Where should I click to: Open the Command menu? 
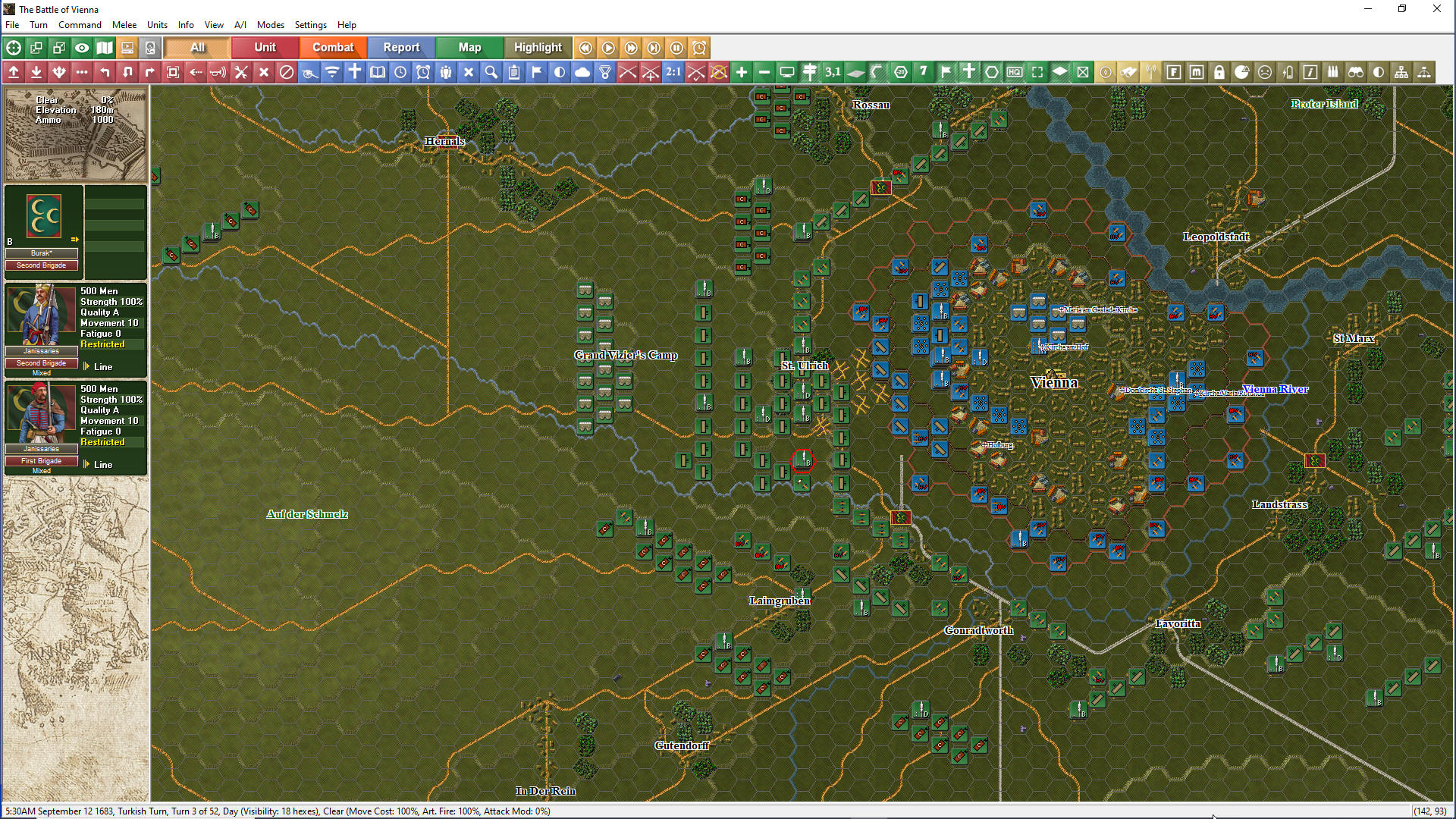coord(80,25)
